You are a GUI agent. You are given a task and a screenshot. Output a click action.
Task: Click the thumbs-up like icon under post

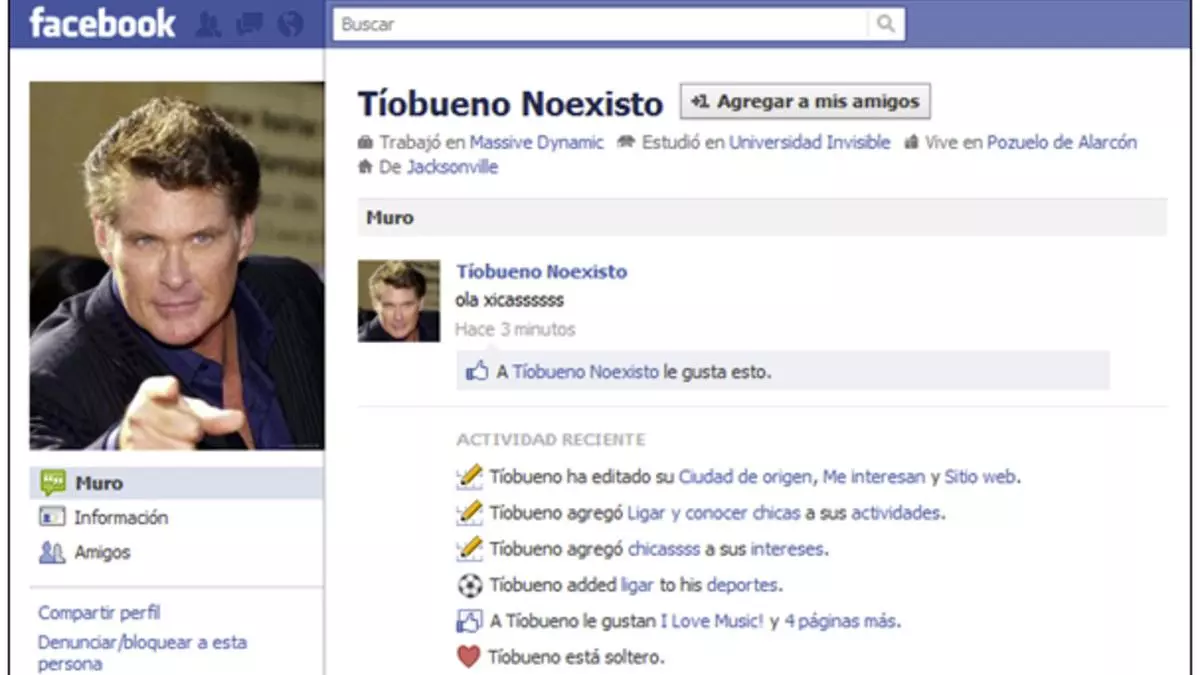pyautogui.click(x=477, y=372)
